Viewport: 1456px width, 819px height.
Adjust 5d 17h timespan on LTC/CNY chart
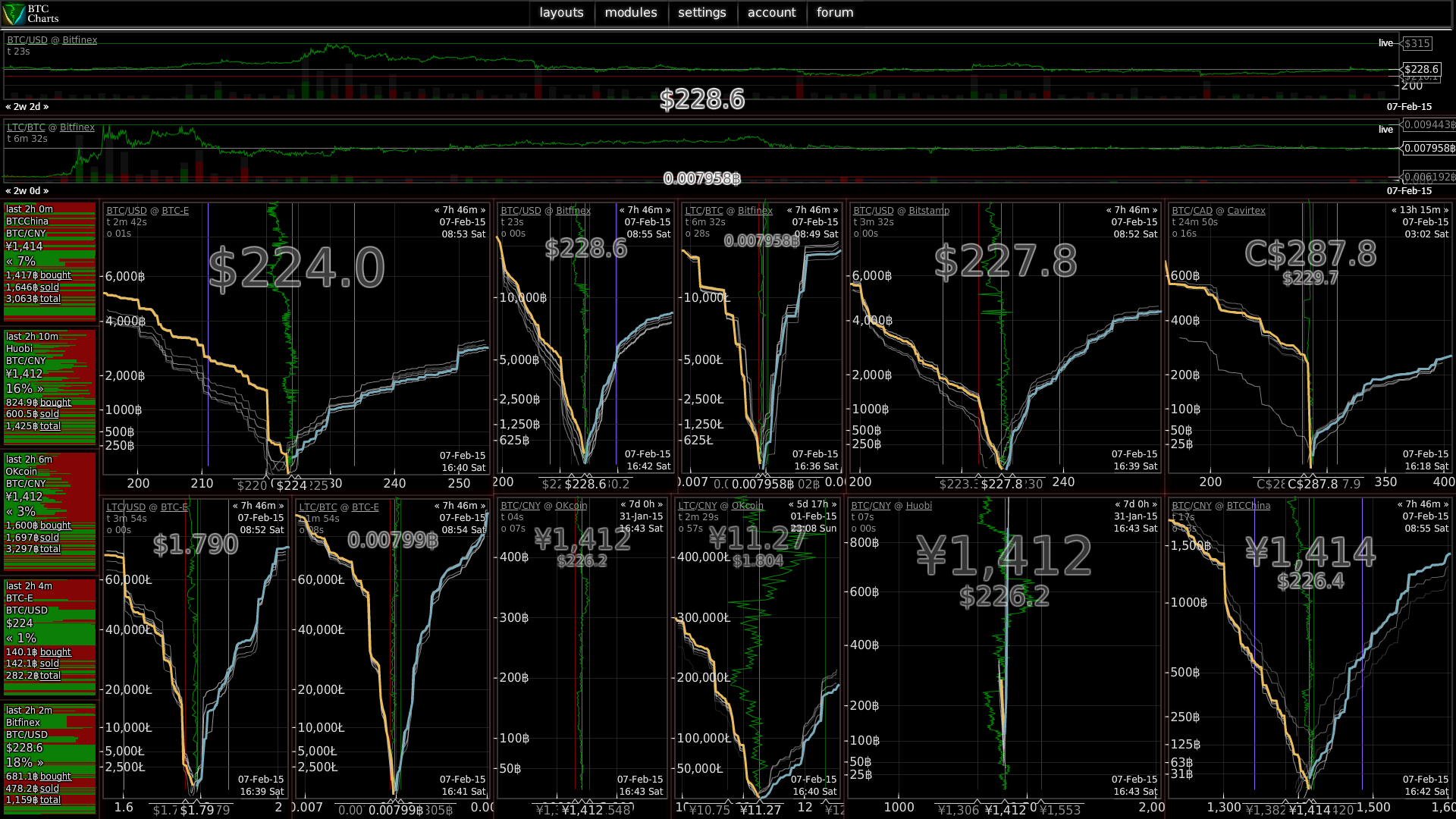812,504
